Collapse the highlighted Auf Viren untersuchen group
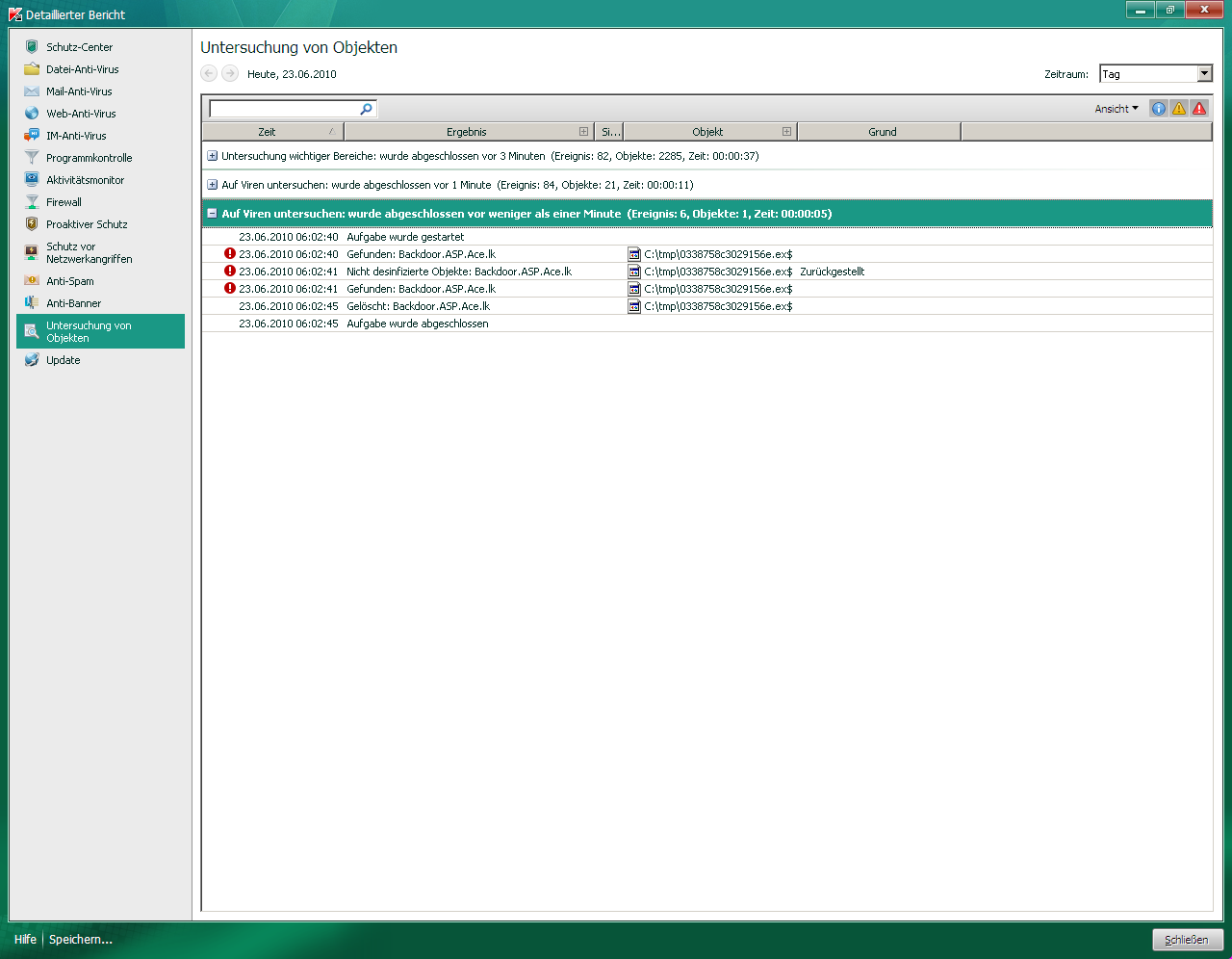Viewport: 1232px width, 959px height. point(212,214)
